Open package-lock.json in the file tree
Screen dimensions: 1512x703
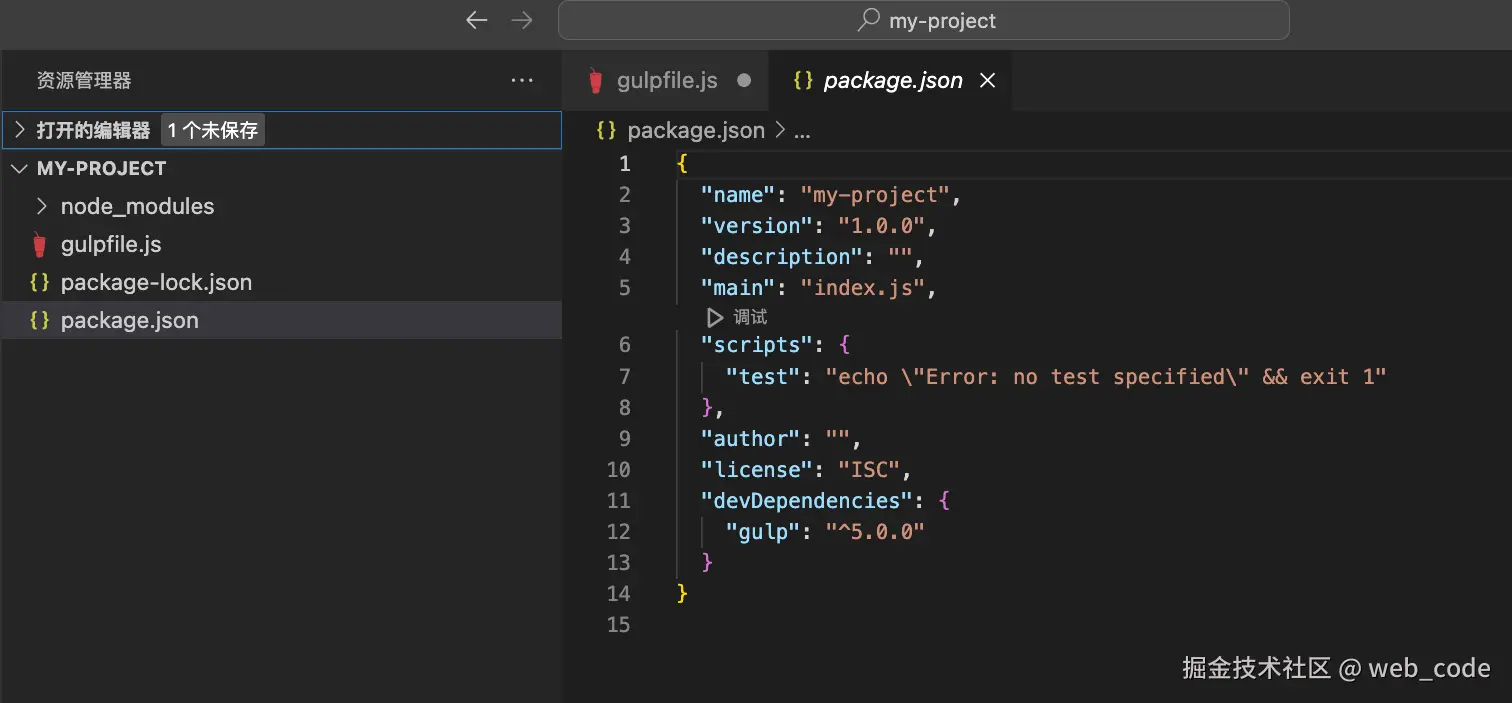point(282,282)
